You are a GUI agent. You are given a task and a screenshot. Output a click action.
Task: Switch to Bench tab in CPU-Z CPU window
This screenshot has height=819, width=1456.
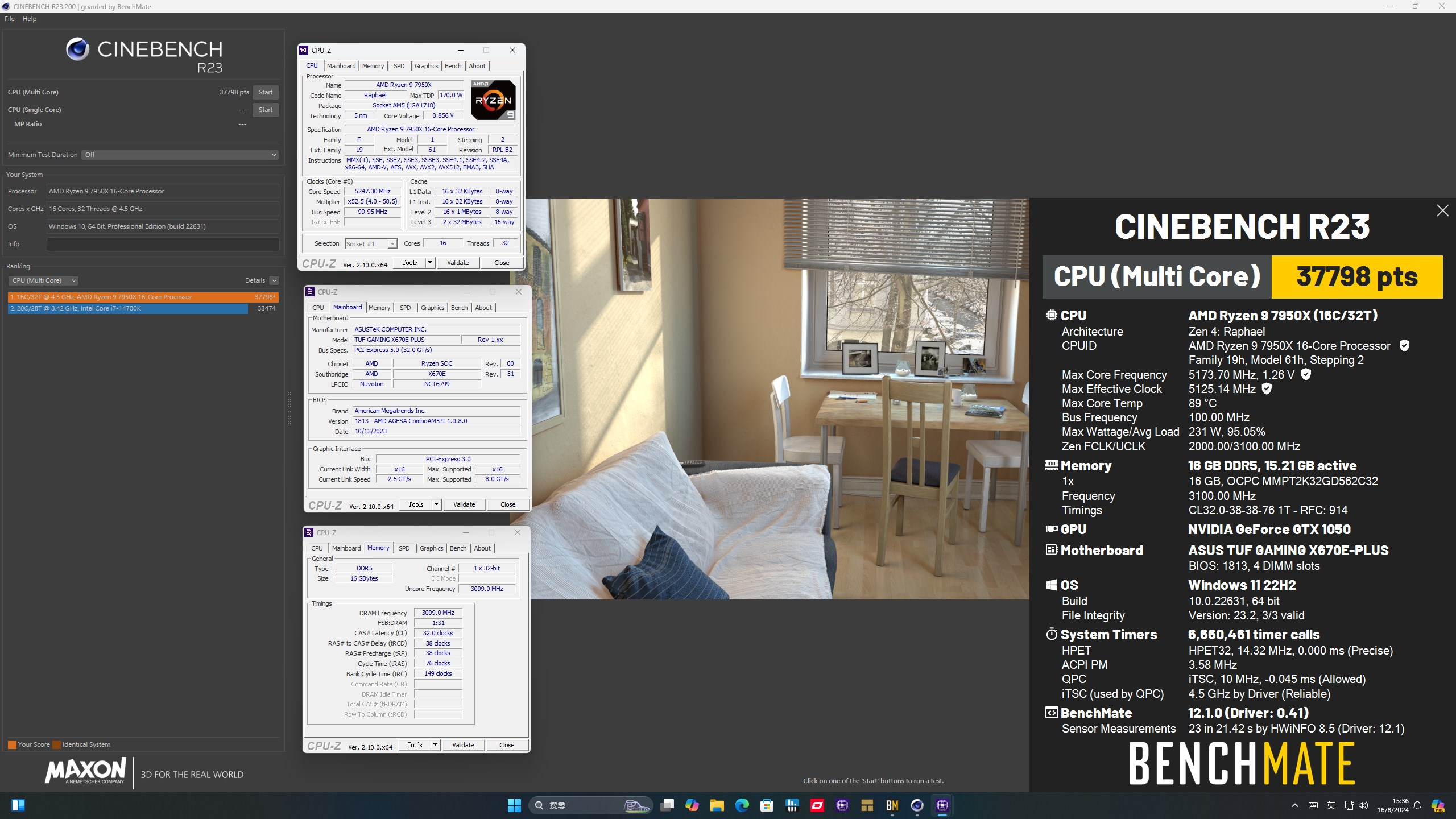453,66
